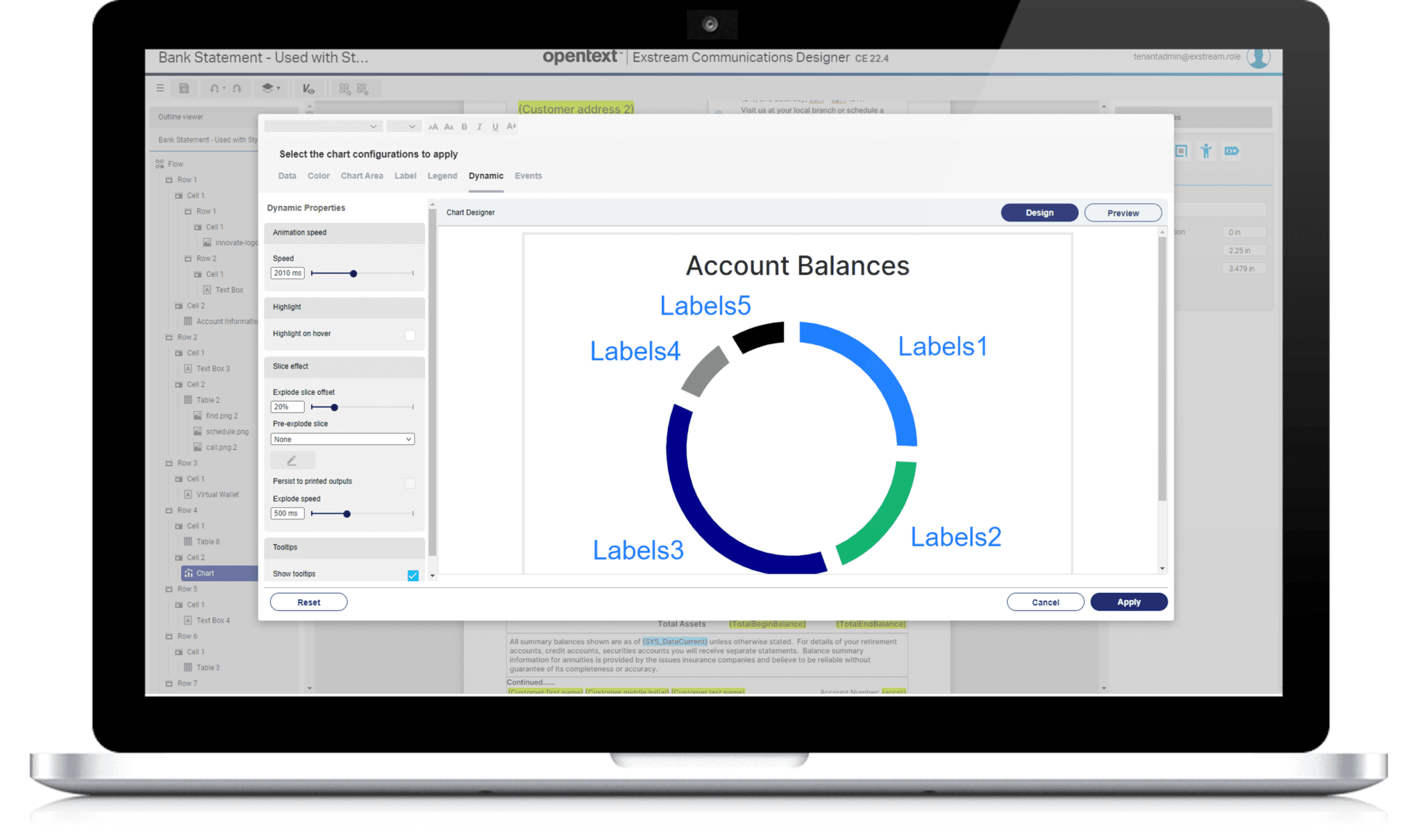Open the font family dropdown
This screenshot has height=840, width=1422.
pos(323,126)
